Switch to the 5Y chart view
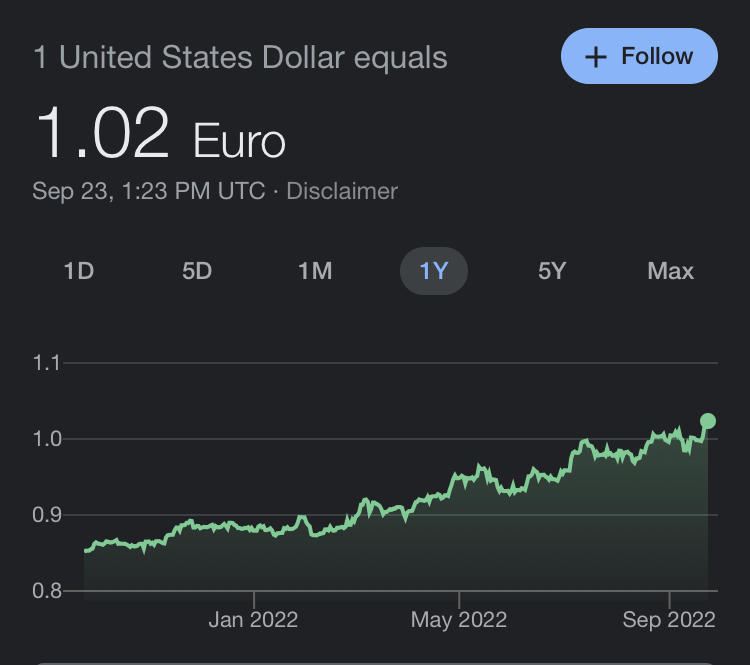Viewport: 750px width, 665px height. (552, 271)
